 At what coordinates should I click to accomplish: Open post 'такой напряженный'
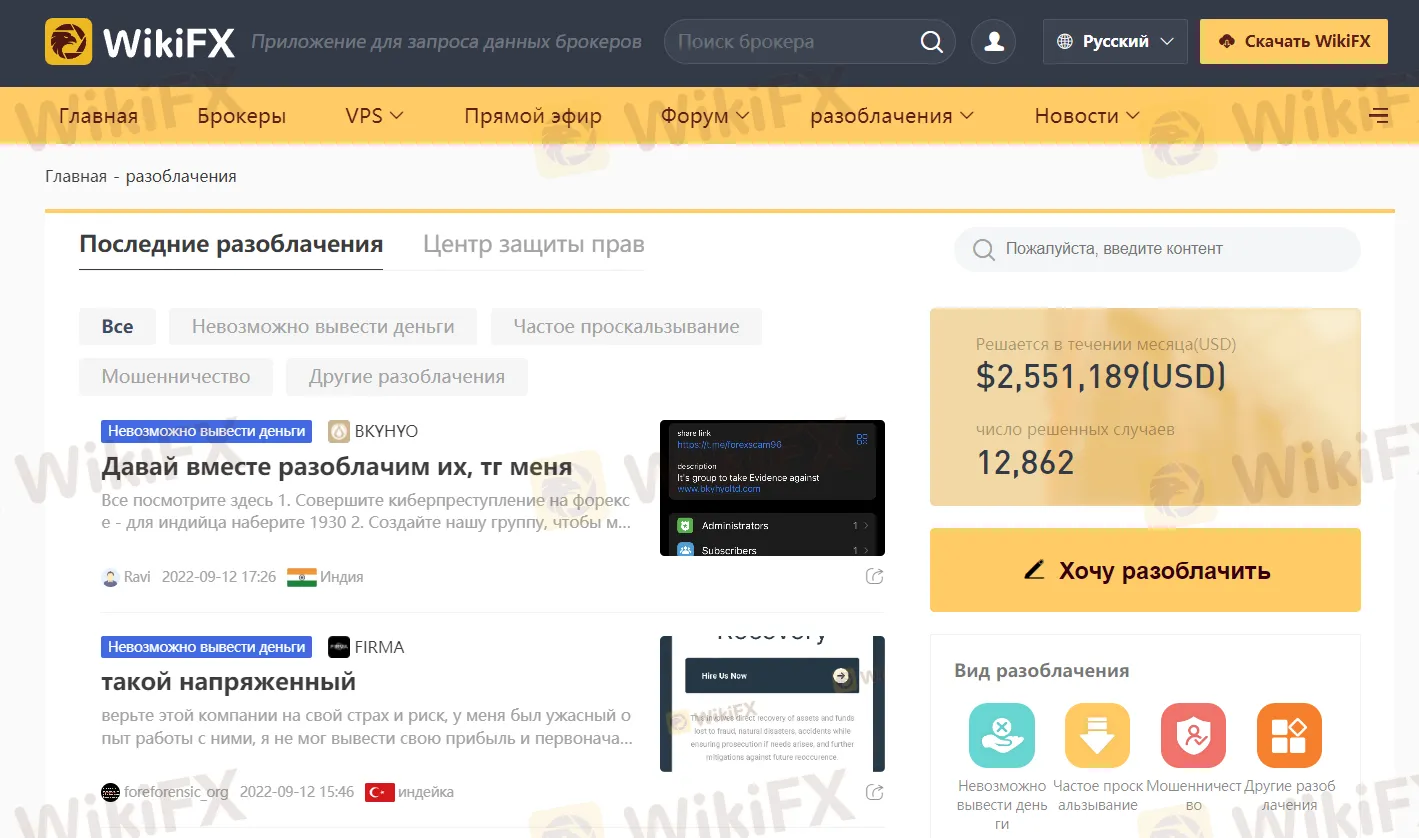[229, 682]
